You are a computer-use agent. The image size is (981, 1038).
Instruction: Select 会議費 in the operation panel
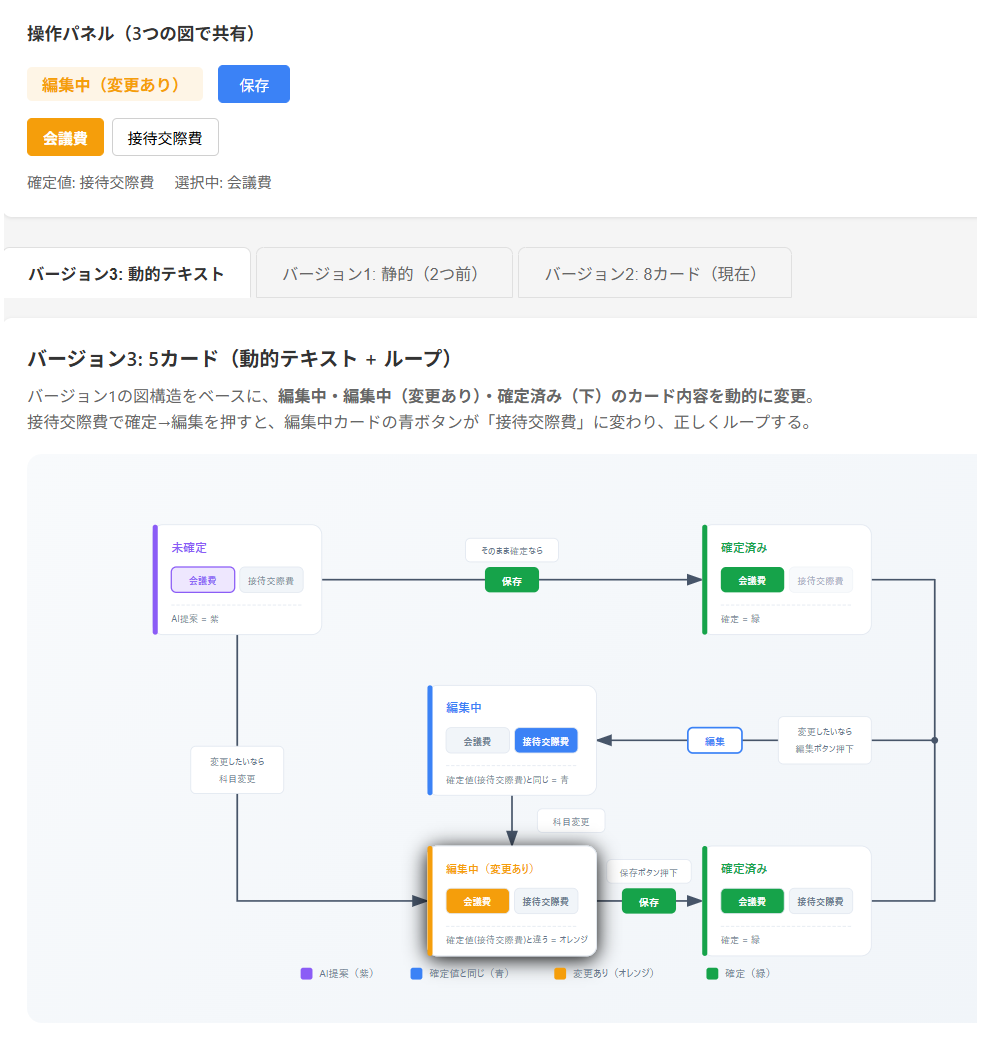(65, 136)
